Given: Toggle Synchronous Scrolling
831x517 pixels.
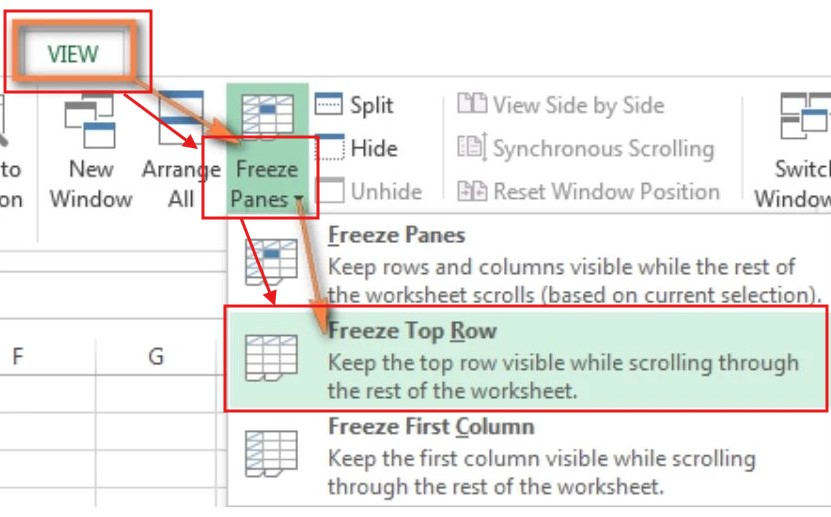Looking at the screenshot, I should pyautogui.click(x=586, y=148).
